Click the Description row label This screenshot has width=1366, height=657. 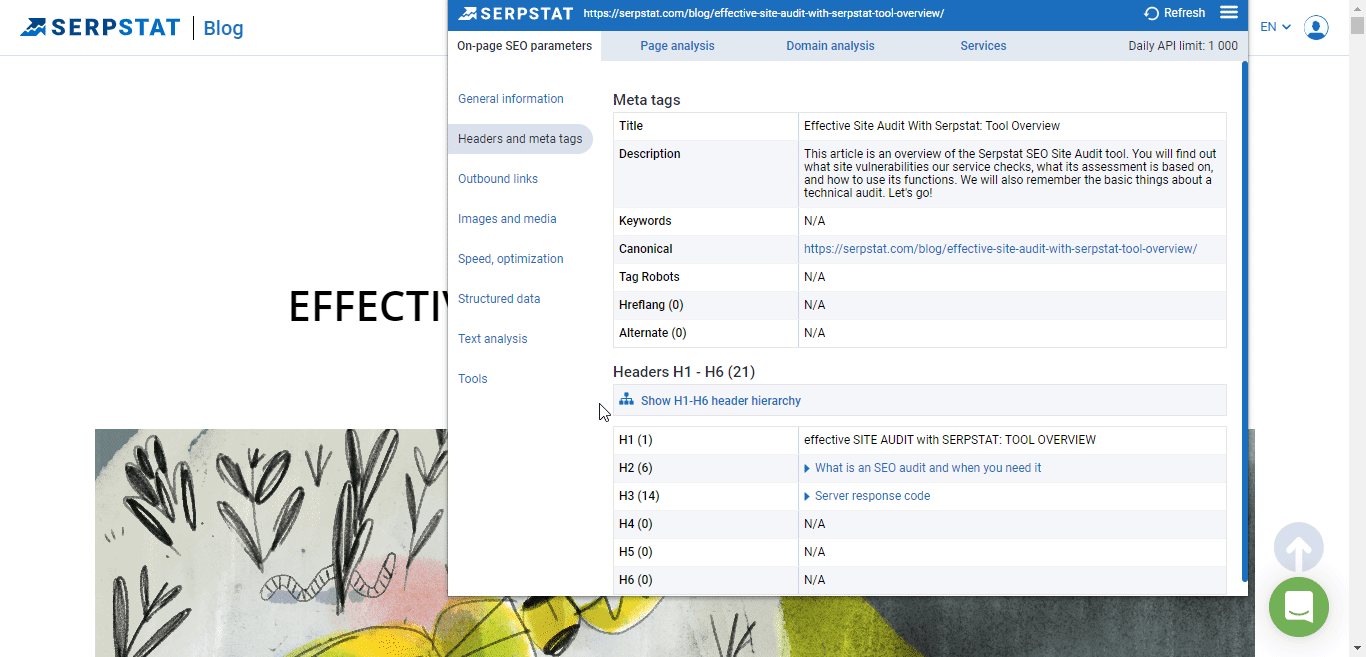[x=649, y=154]
